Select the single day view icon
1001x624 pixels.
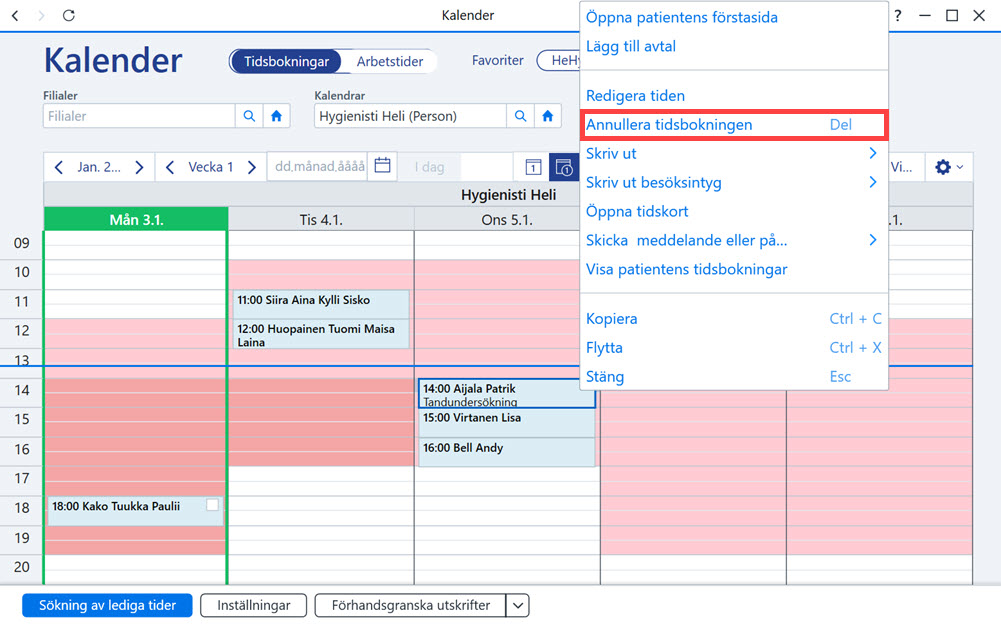click(533, 167)
